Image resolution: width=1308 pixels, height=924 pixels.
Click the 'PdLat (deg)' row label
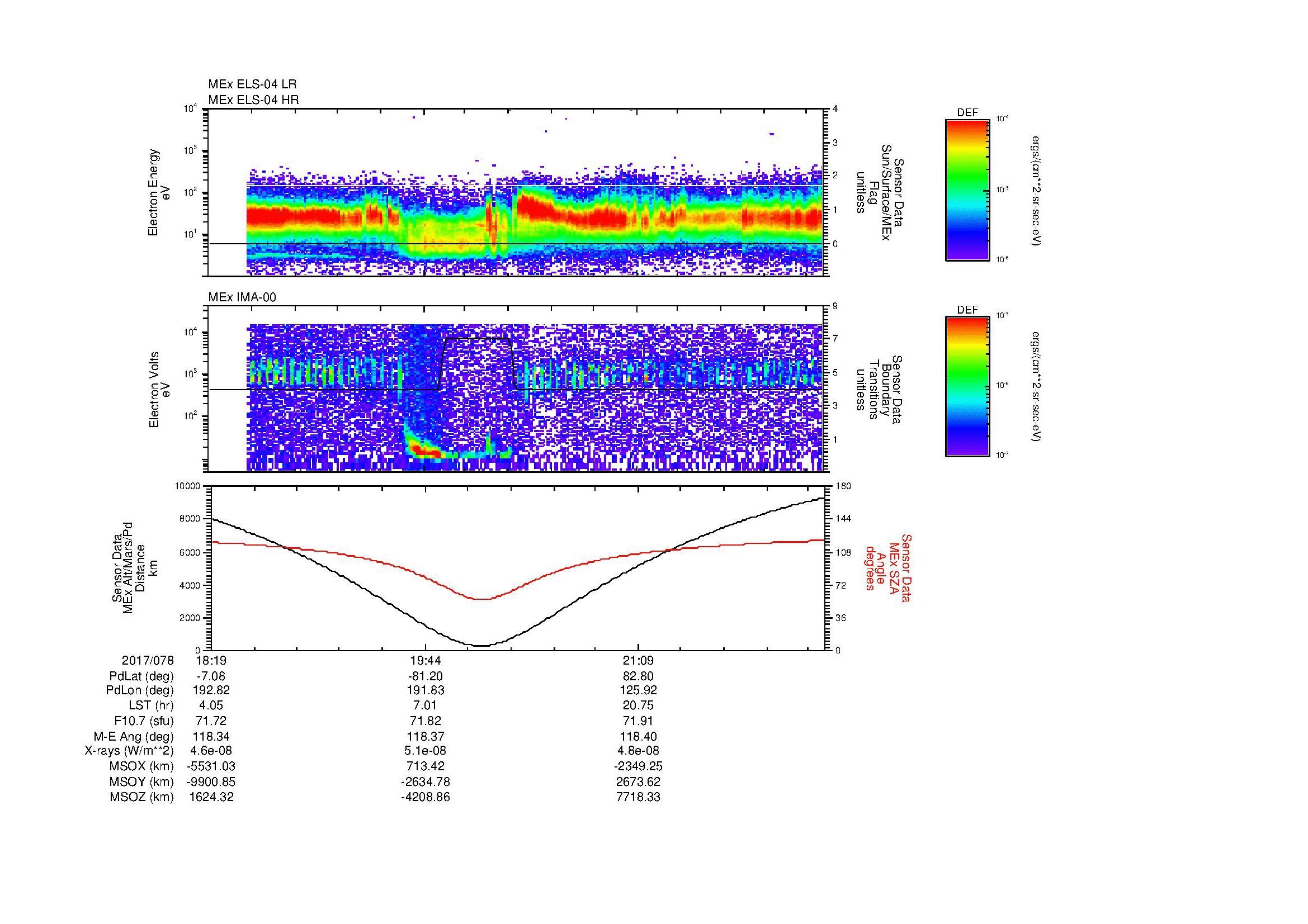[141, 676]
